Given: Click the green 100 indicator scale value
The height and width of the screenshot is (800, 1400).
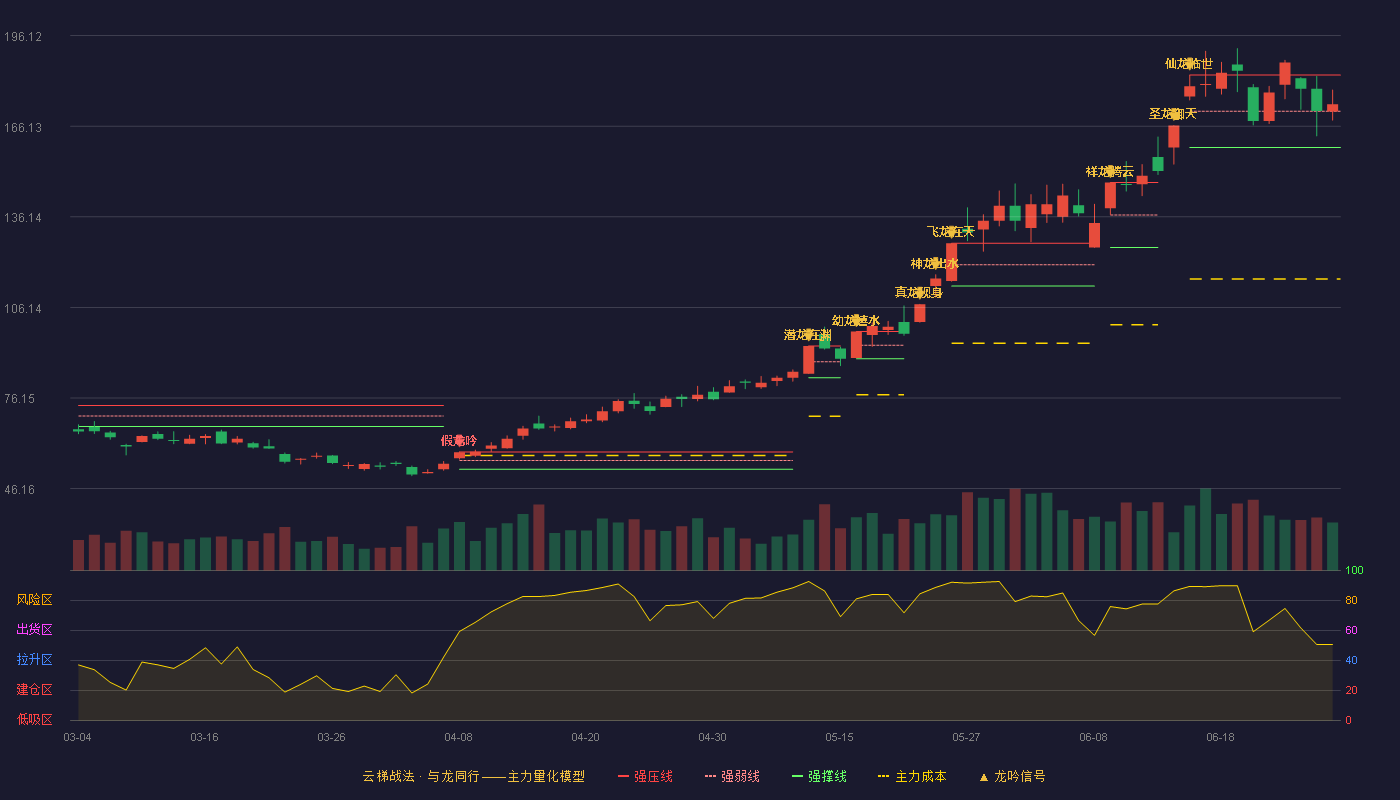Looking at the screenshot, I should click(1354, 571).
